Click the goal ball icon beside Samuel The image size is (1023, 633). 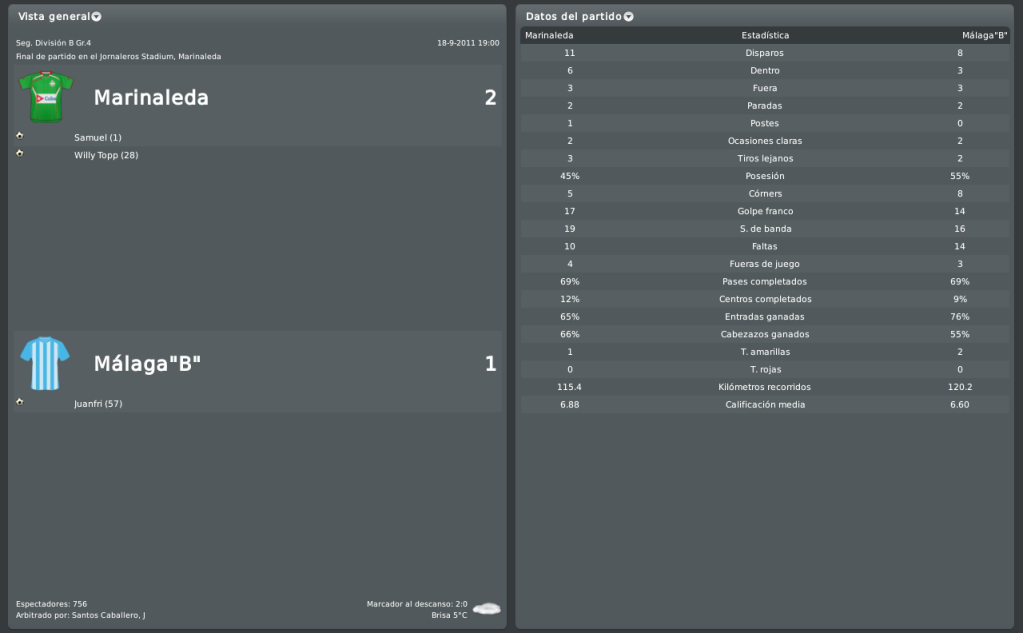(20, 136)
